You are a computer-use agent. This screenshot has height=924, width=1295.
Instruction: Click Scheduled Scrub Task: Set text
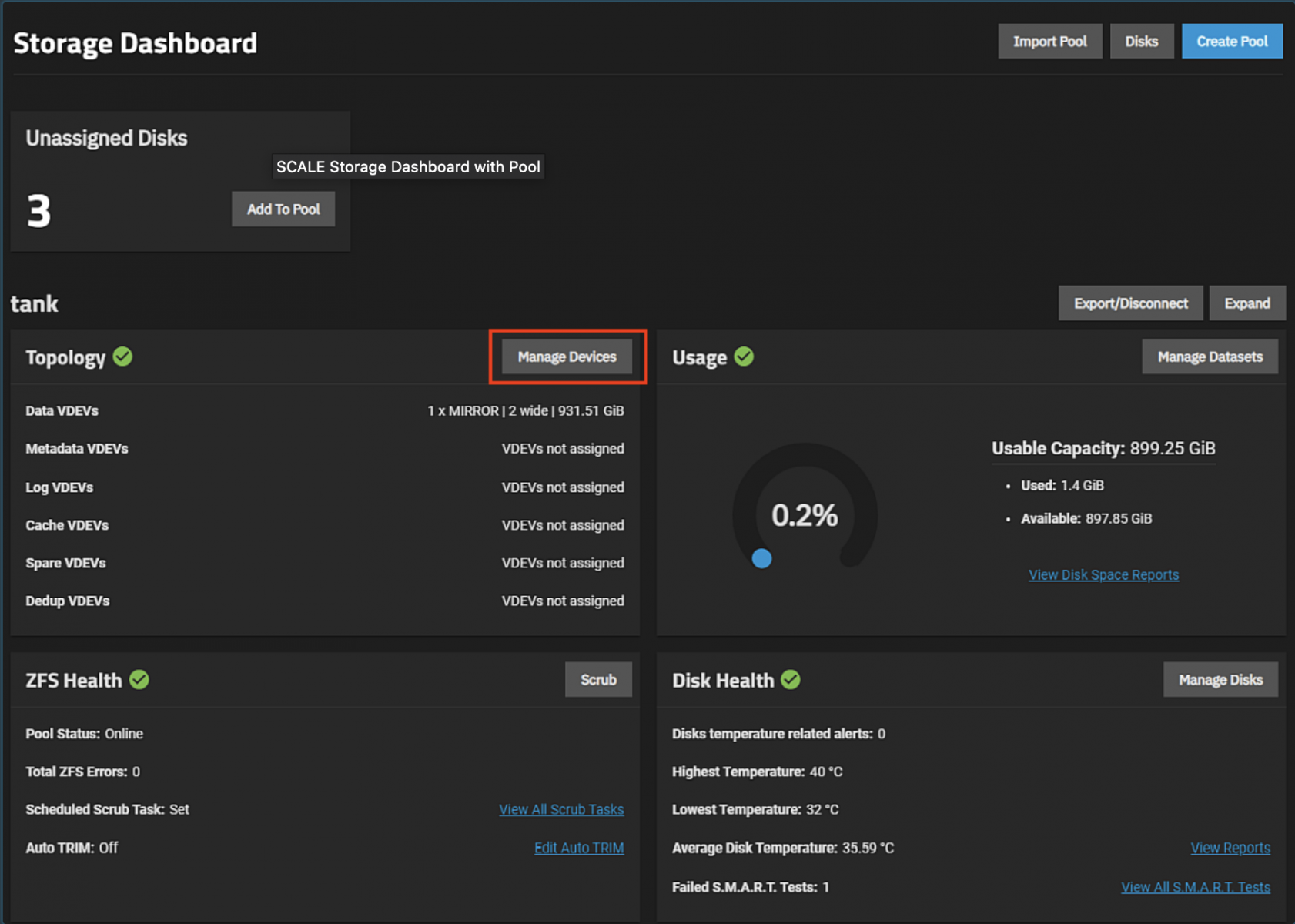(107, 809)
